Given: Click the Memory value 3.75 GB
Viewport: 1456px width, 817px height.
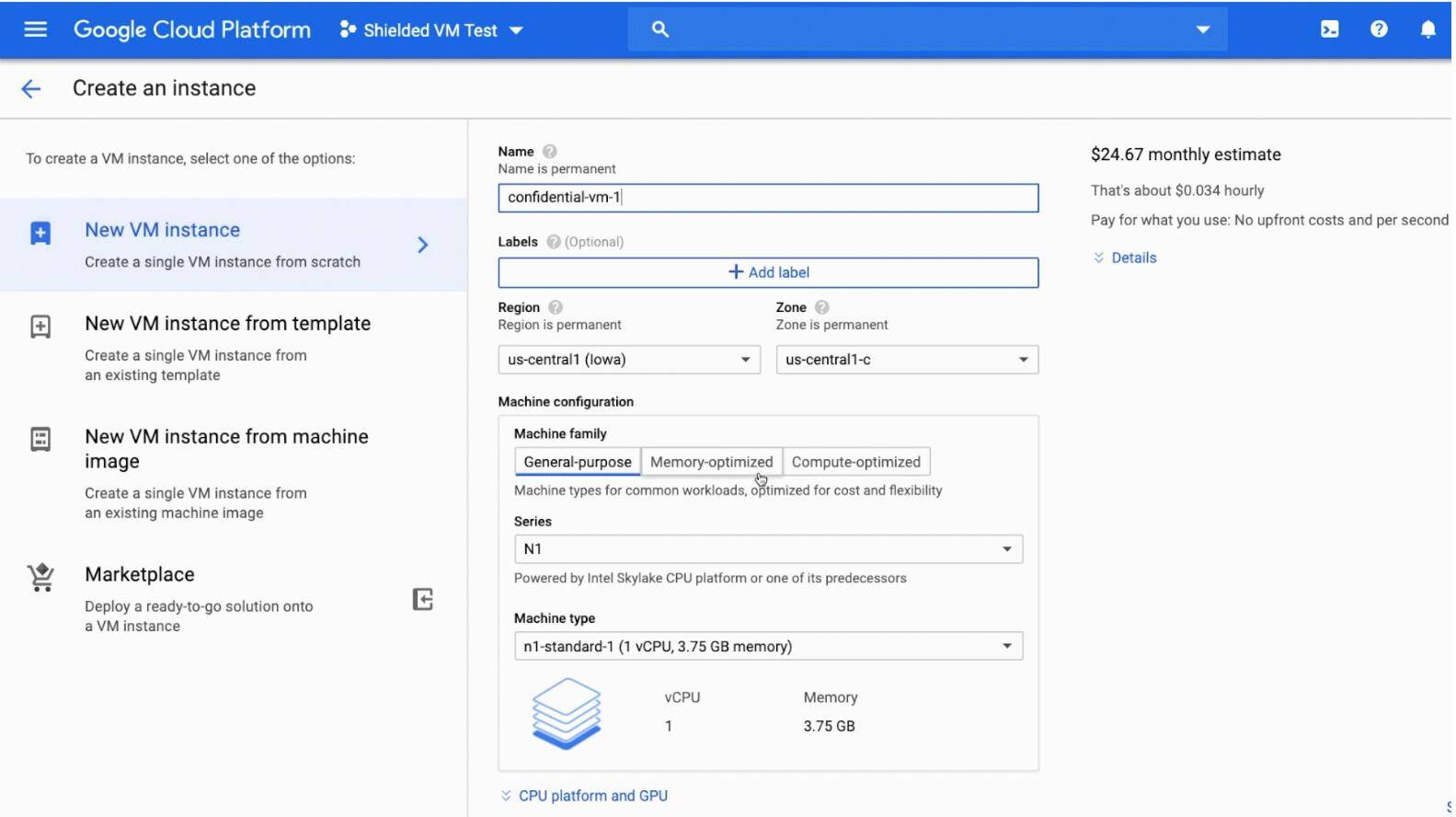Looking at the screenshot, I should [x=829, y=727].
